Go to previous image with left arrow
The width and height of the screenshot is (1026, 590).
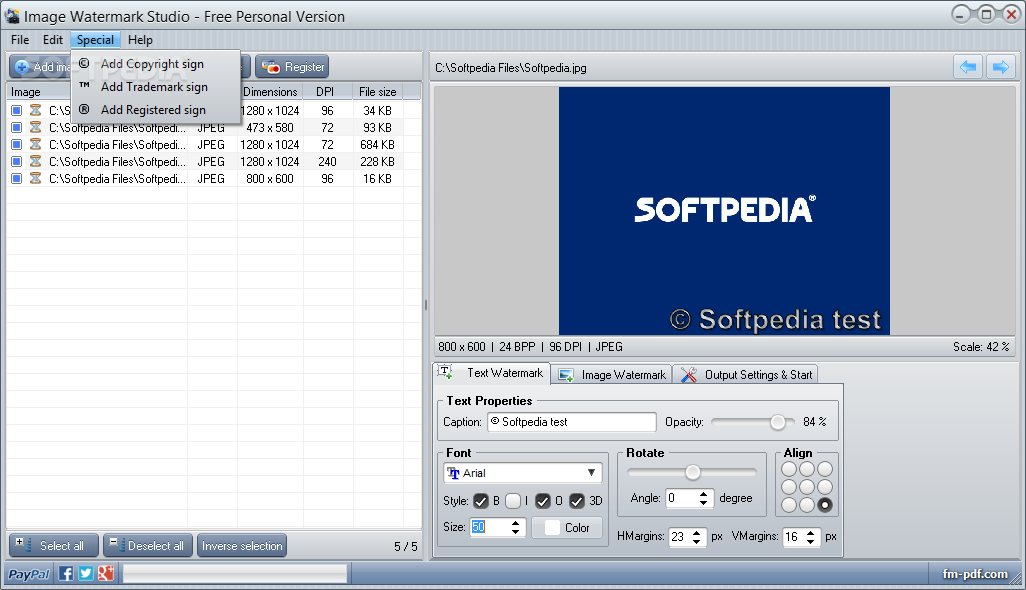pos(968,67)
